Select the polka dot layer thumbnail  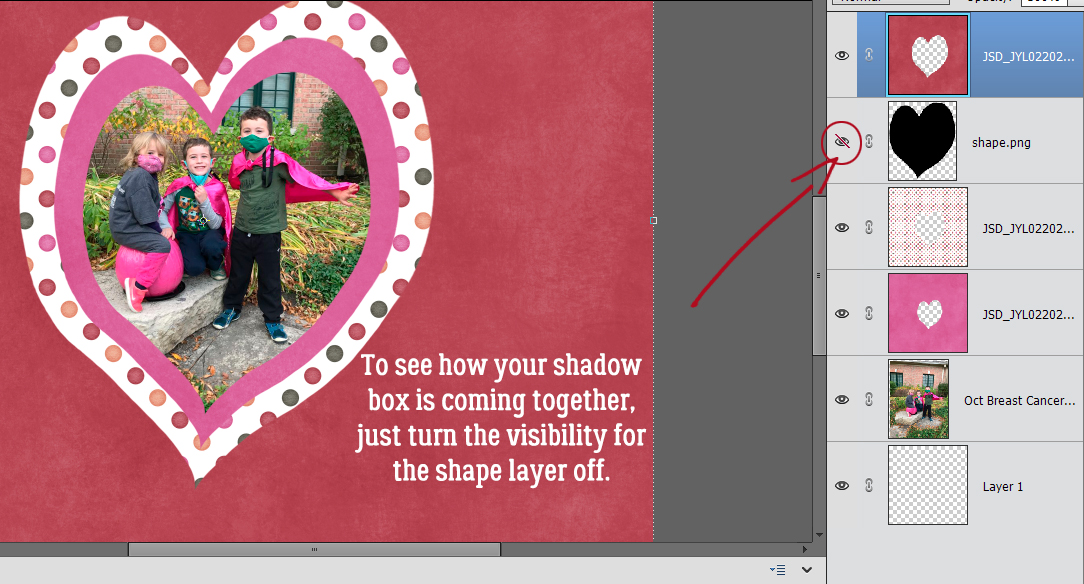(x=928, y=227)
